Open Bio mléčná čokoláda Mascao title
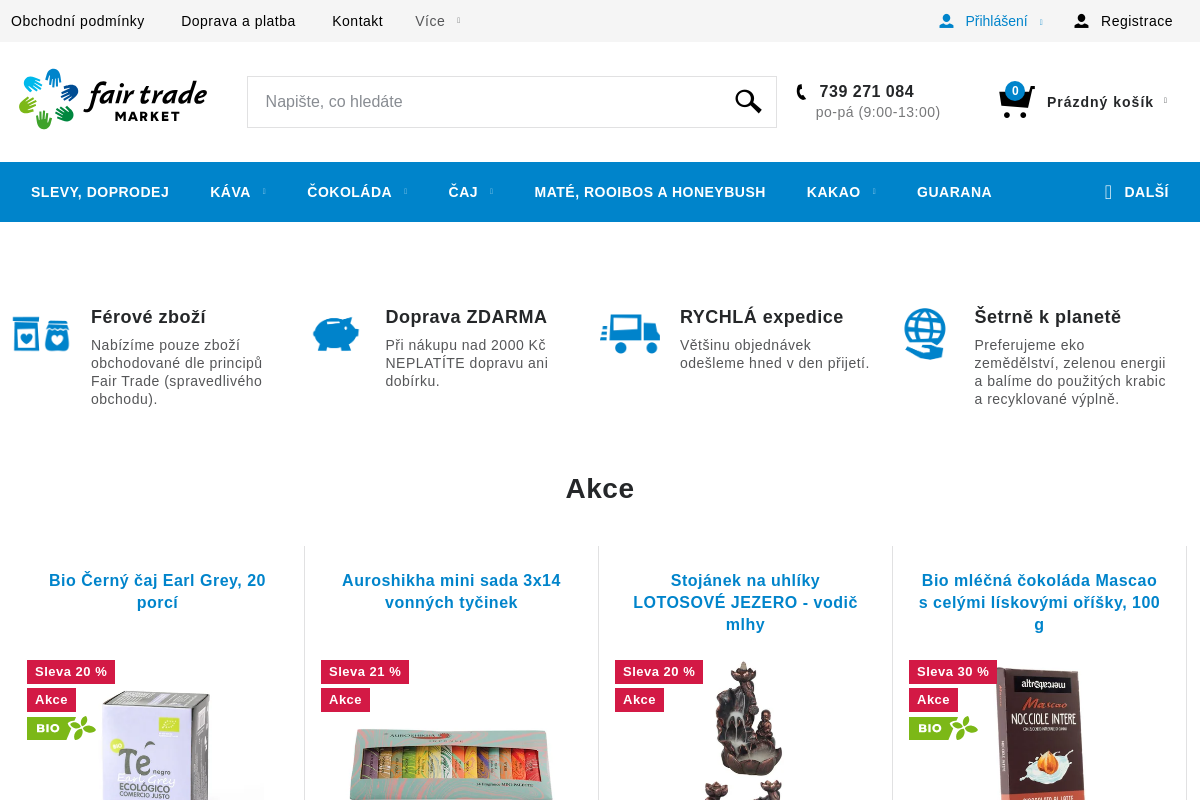The width and height of the screenshot is (1200, 800). click(x=1039, y=602)
